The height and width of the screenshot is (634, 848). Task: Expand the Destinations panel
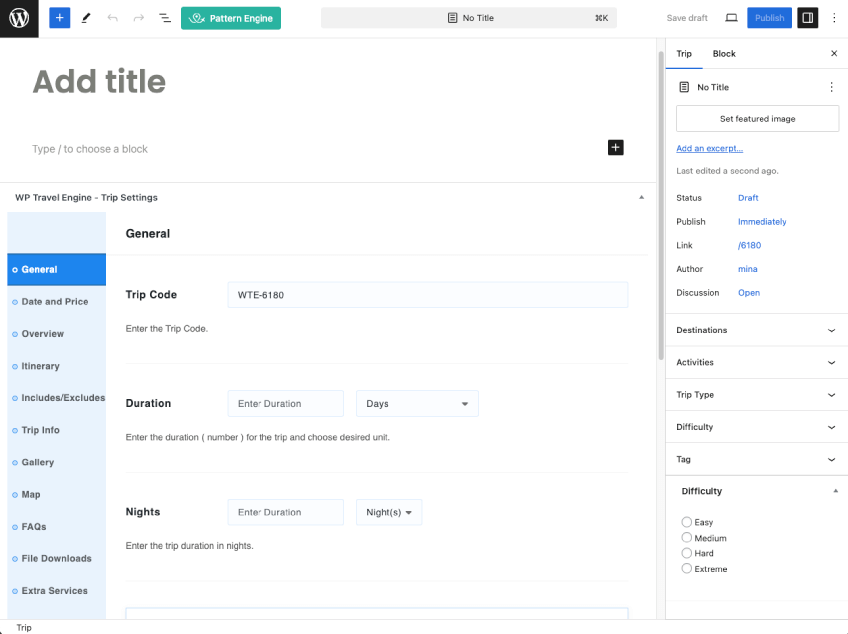click(x=756, y=330)
